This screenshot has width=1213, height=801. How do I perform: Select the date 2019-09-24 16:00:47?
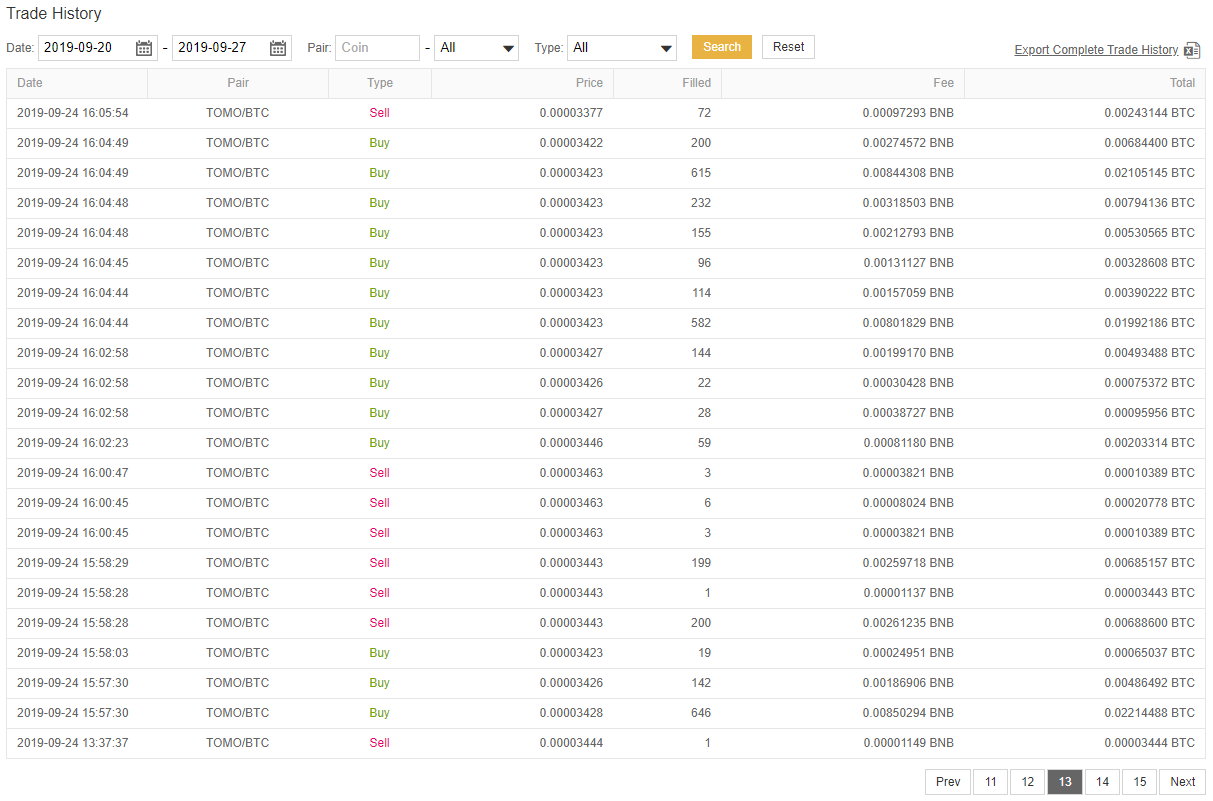(x=73, y=473)
